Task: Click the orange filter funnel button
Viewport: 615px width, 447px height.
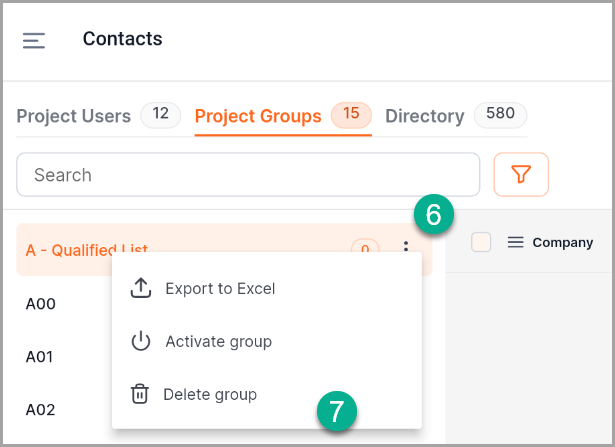Action: 520,175
